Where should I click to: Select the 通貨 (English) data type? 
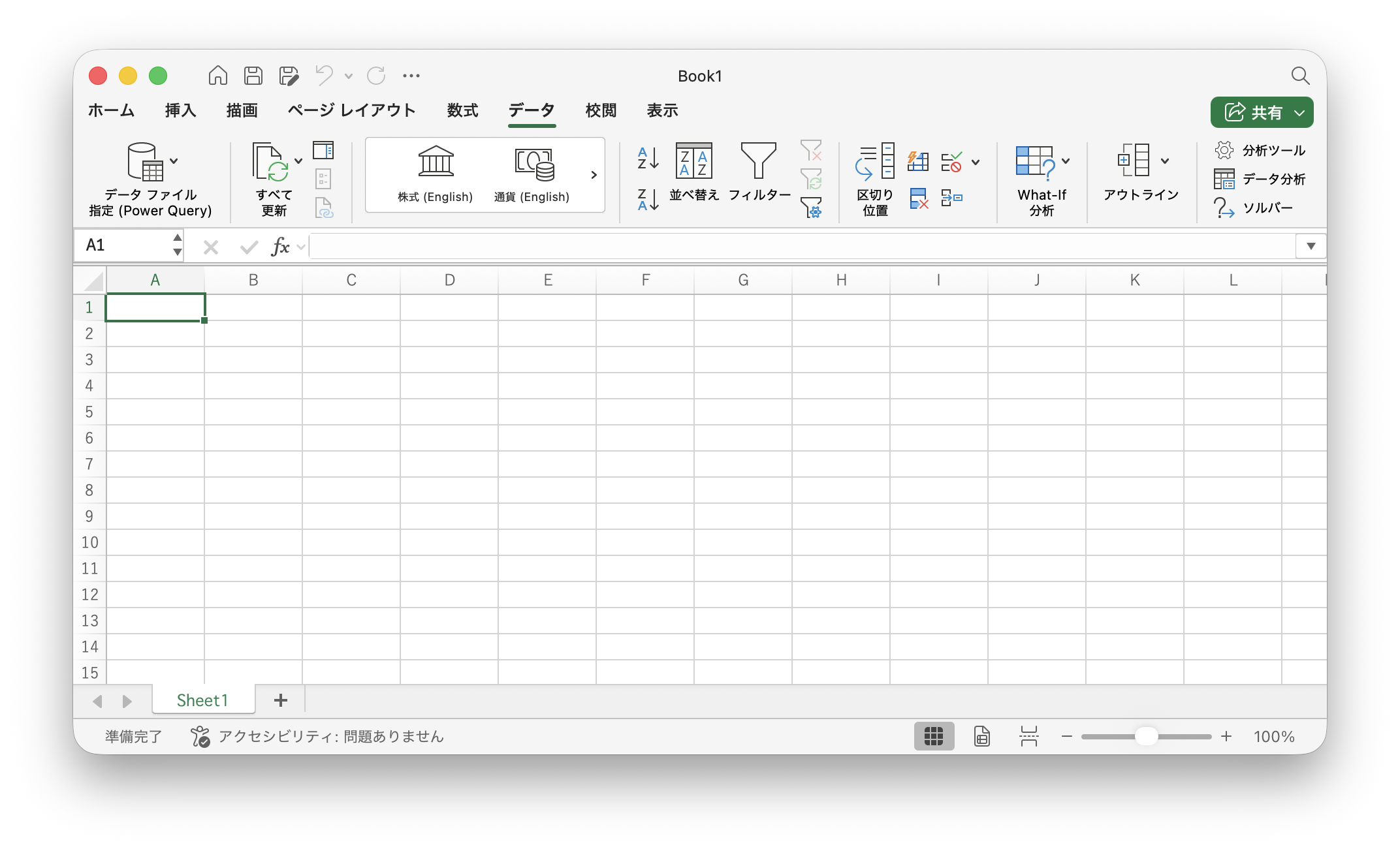pyautogui.click(x=532, y=175)
